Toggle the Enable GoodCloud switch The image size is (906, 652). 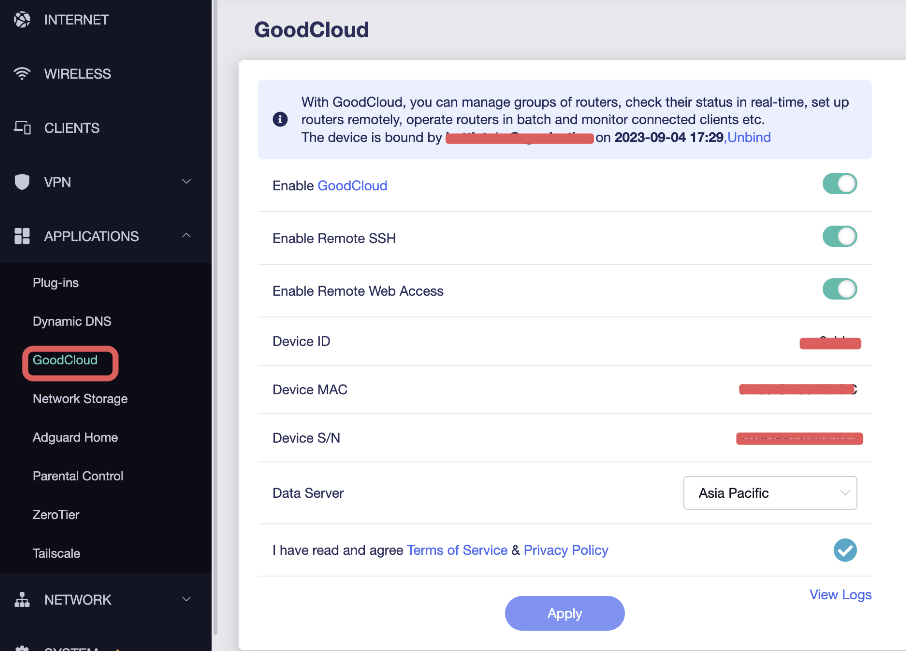[839, 184]
